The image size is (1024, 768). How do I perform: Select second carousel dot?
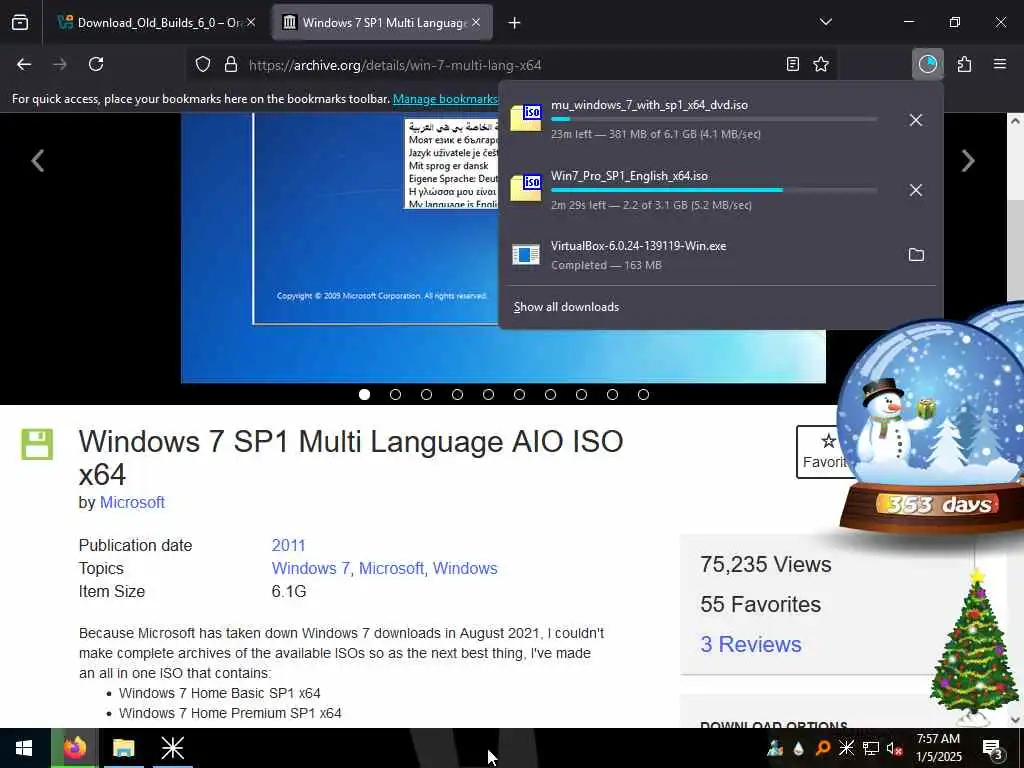[x=395, y=394]
